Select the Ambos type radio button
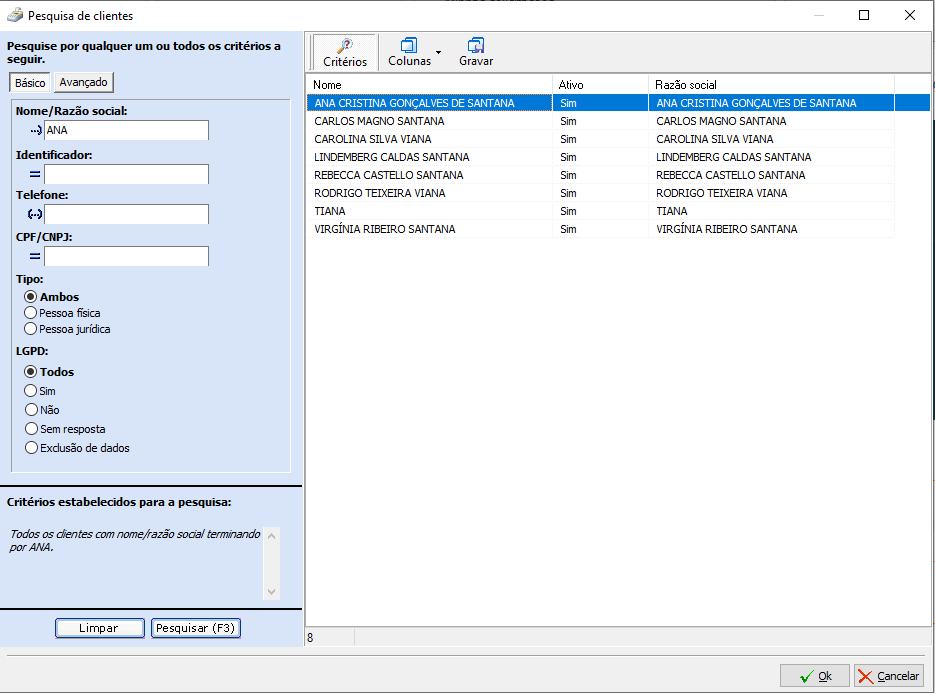The width and height of the screenshot is (935, 693). [30, 296]
